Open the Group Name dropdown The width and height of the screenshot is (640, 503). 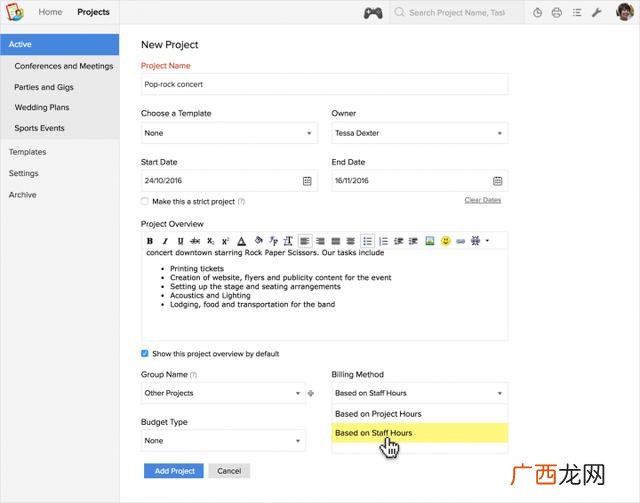click(x=223, y=393)
